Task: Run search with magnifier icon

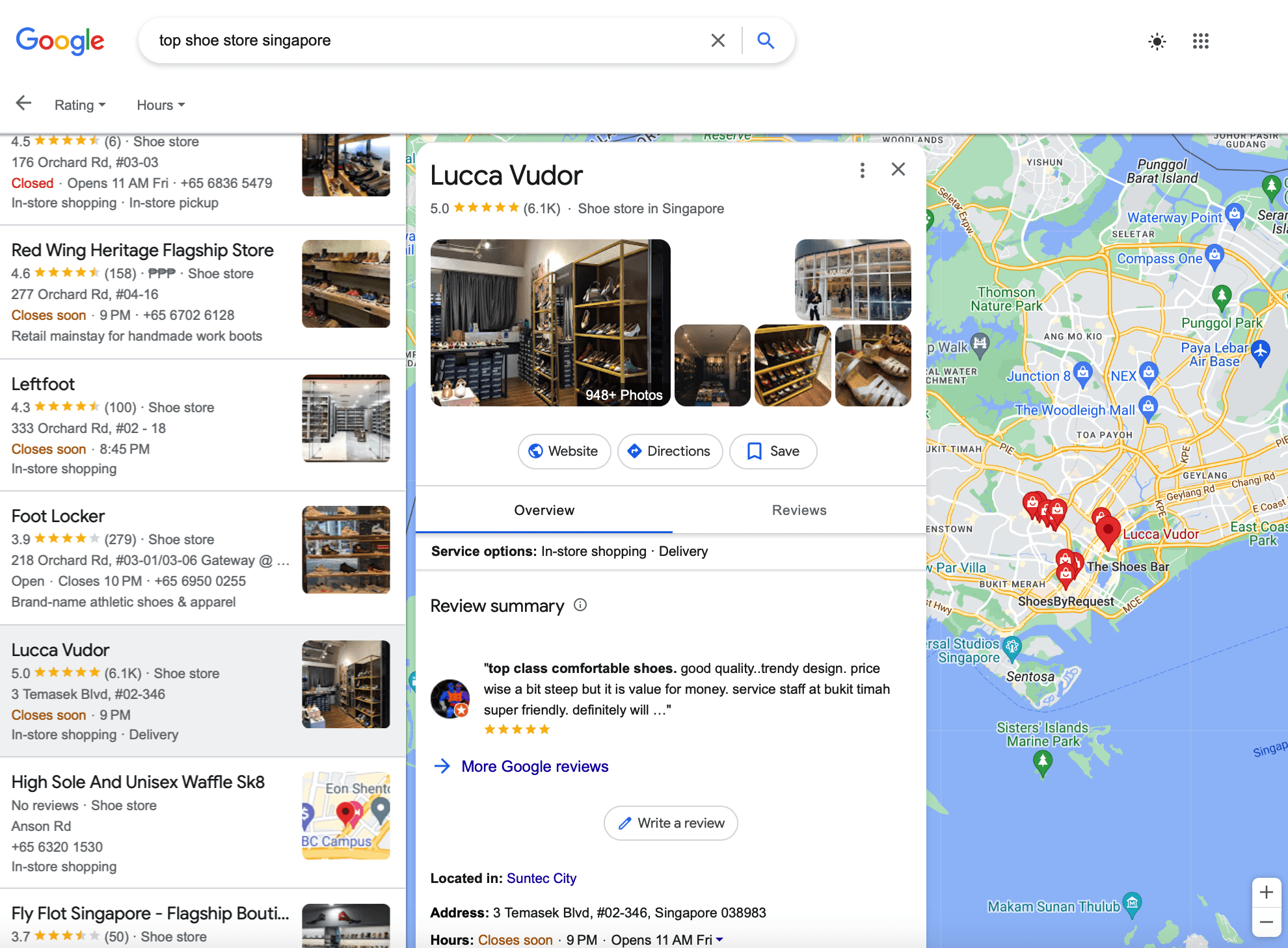Action: tap(766, 40)
